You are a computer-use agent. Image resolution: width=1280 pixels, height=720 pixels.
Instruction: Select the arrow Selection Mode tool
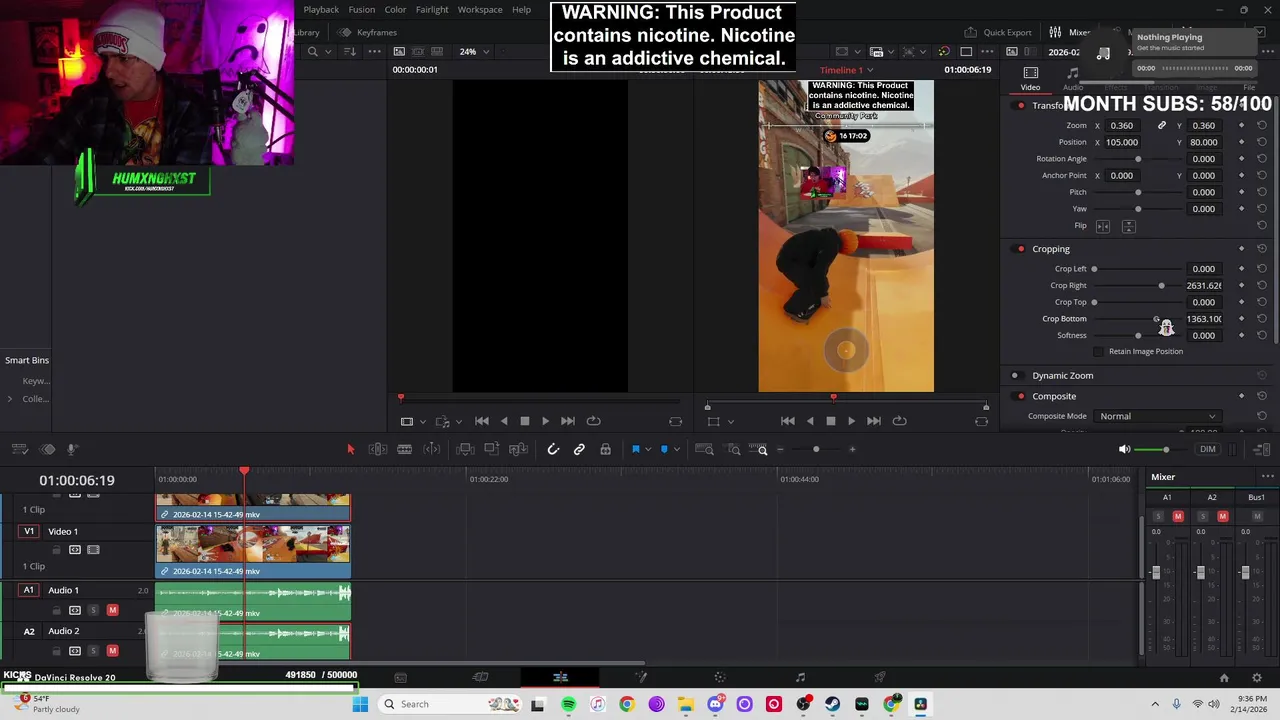coord(350,449)
